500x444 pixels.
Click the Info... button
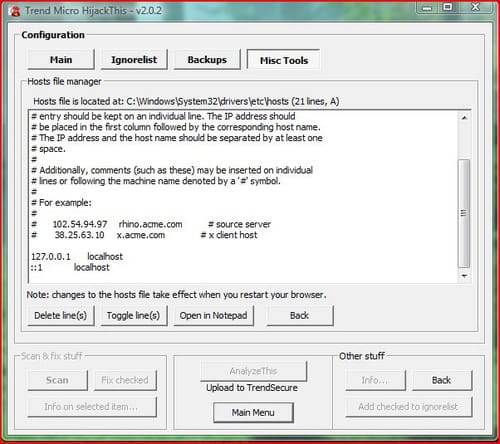tap(375, 380)
